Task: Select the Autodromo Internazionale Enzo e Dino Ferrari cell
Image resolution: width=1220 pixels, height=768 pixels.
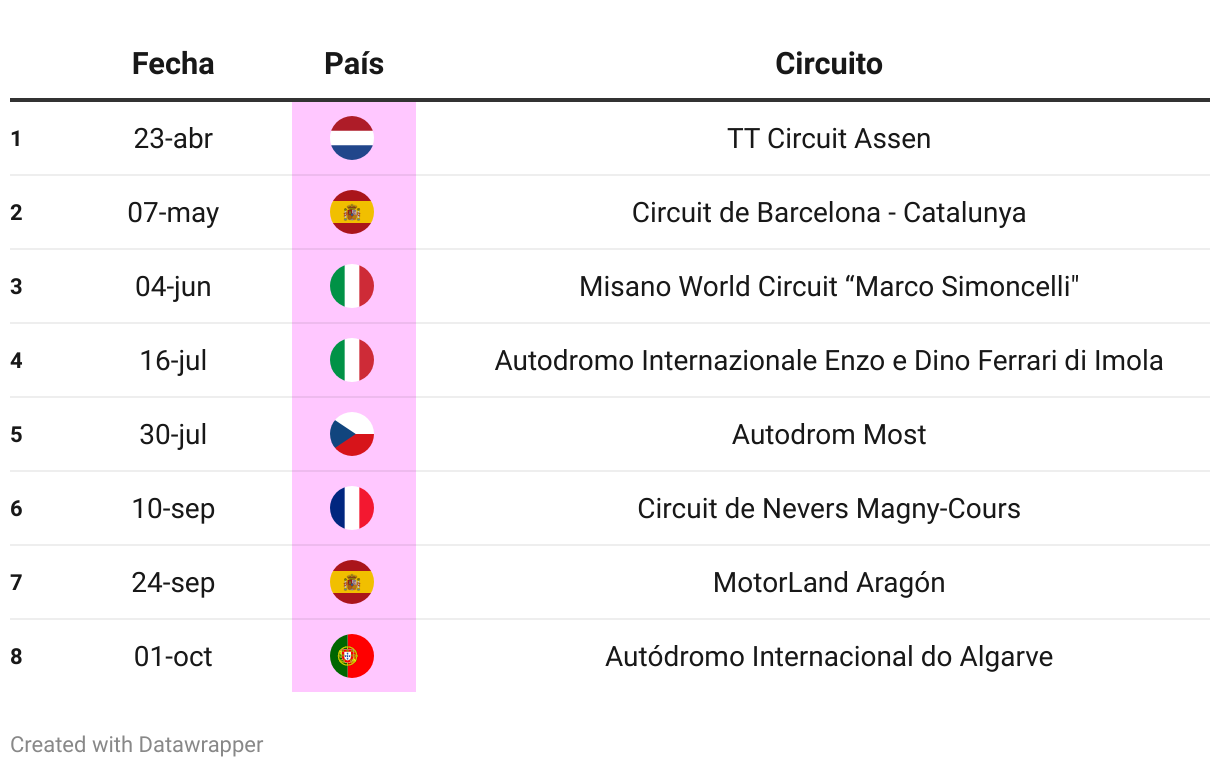Action: (x=829, y=360)
